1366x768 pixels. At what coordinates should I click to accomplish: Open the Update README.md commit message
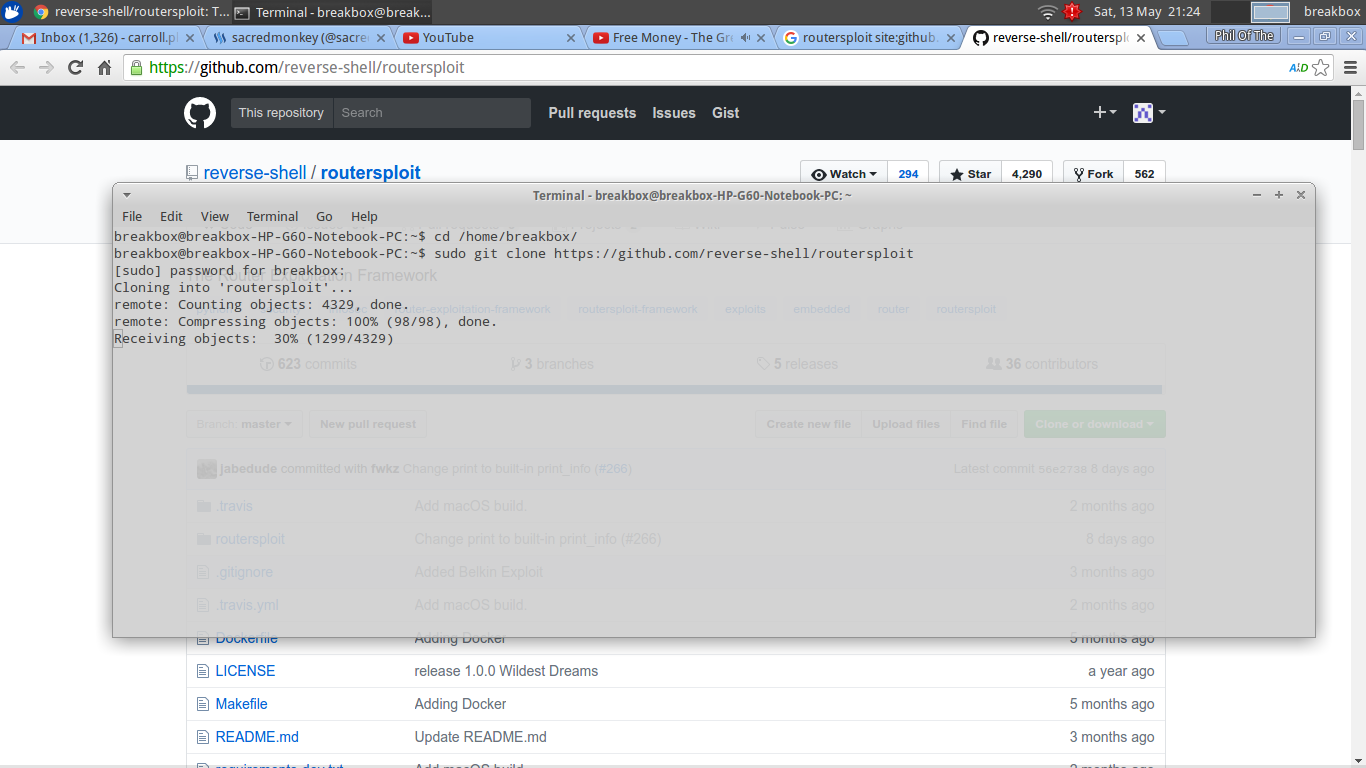pyautogui.click(x=481, y=737)
